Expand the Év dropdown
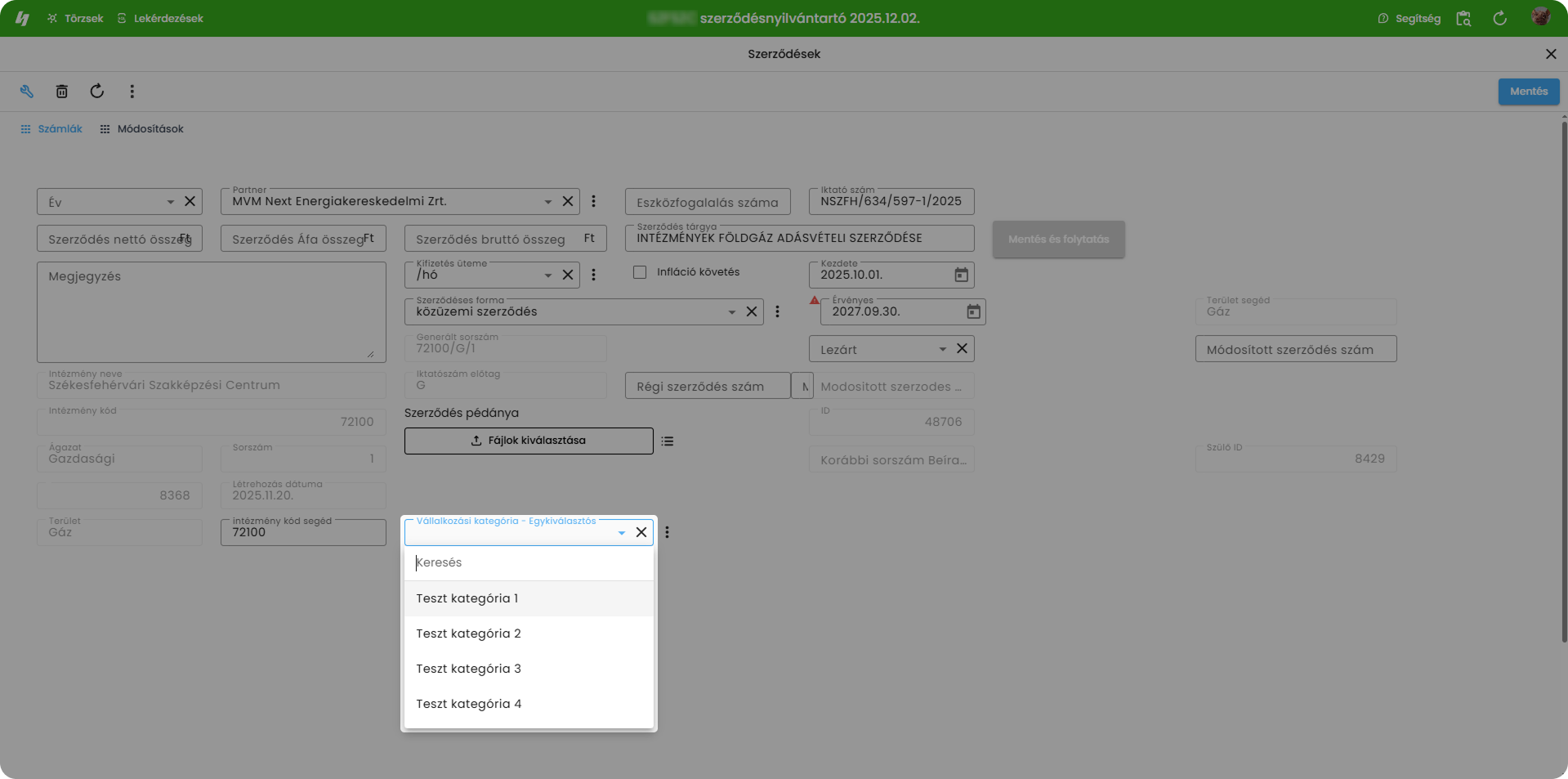This screenshot has height=779, width=1568. click(170, 202)
